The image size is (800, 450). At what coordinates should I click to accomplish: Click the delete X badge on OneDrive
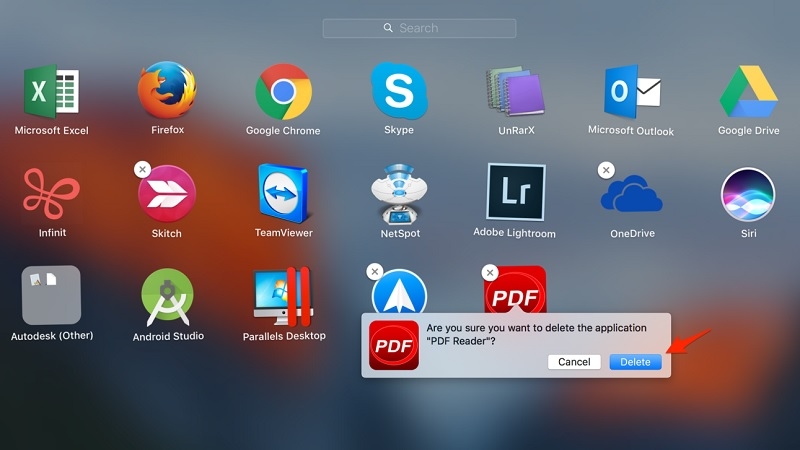pyautogui.click(x=606, y=170)
